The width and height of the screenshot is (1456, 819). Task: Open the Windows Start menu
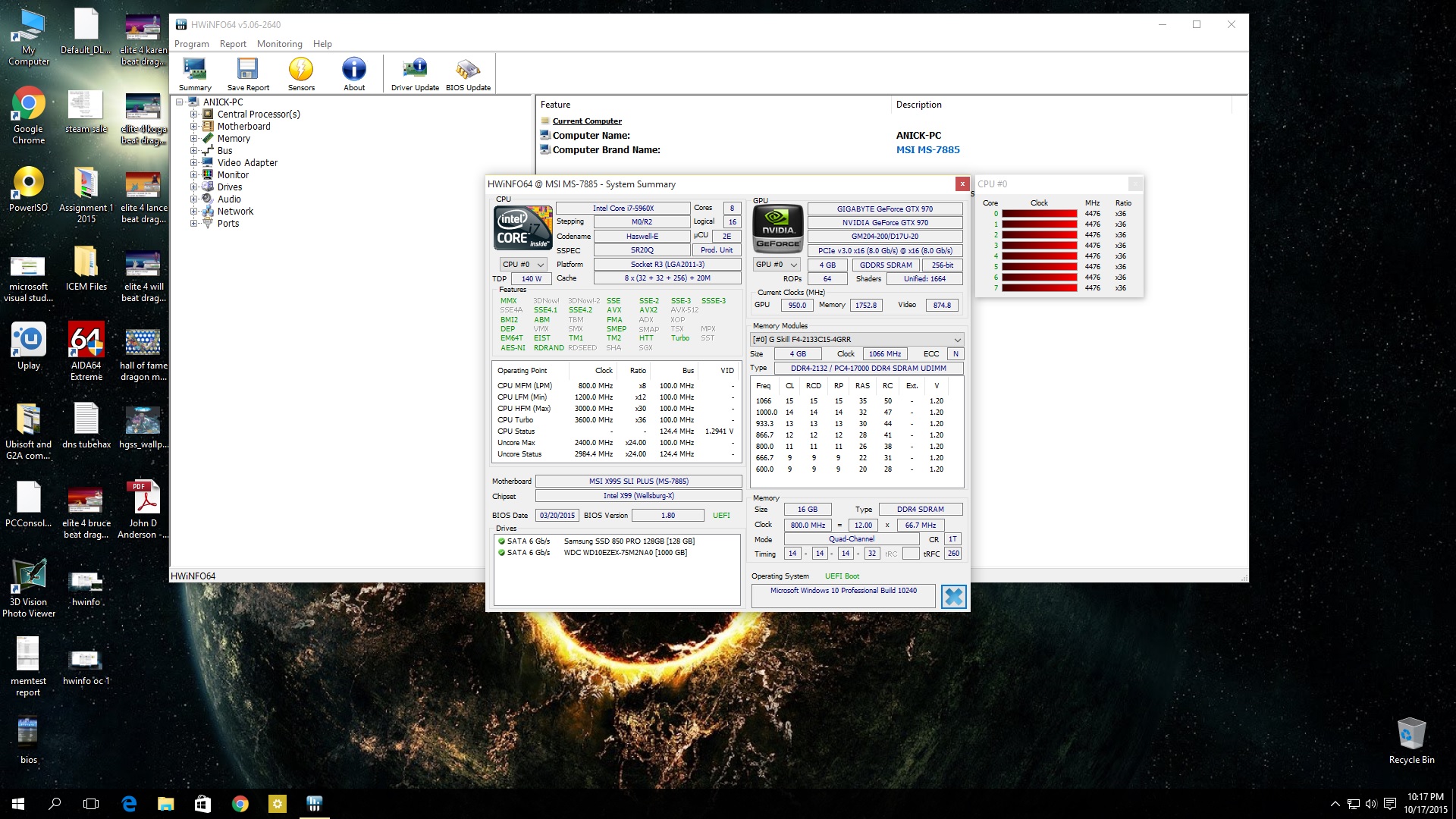pos(18,804)
